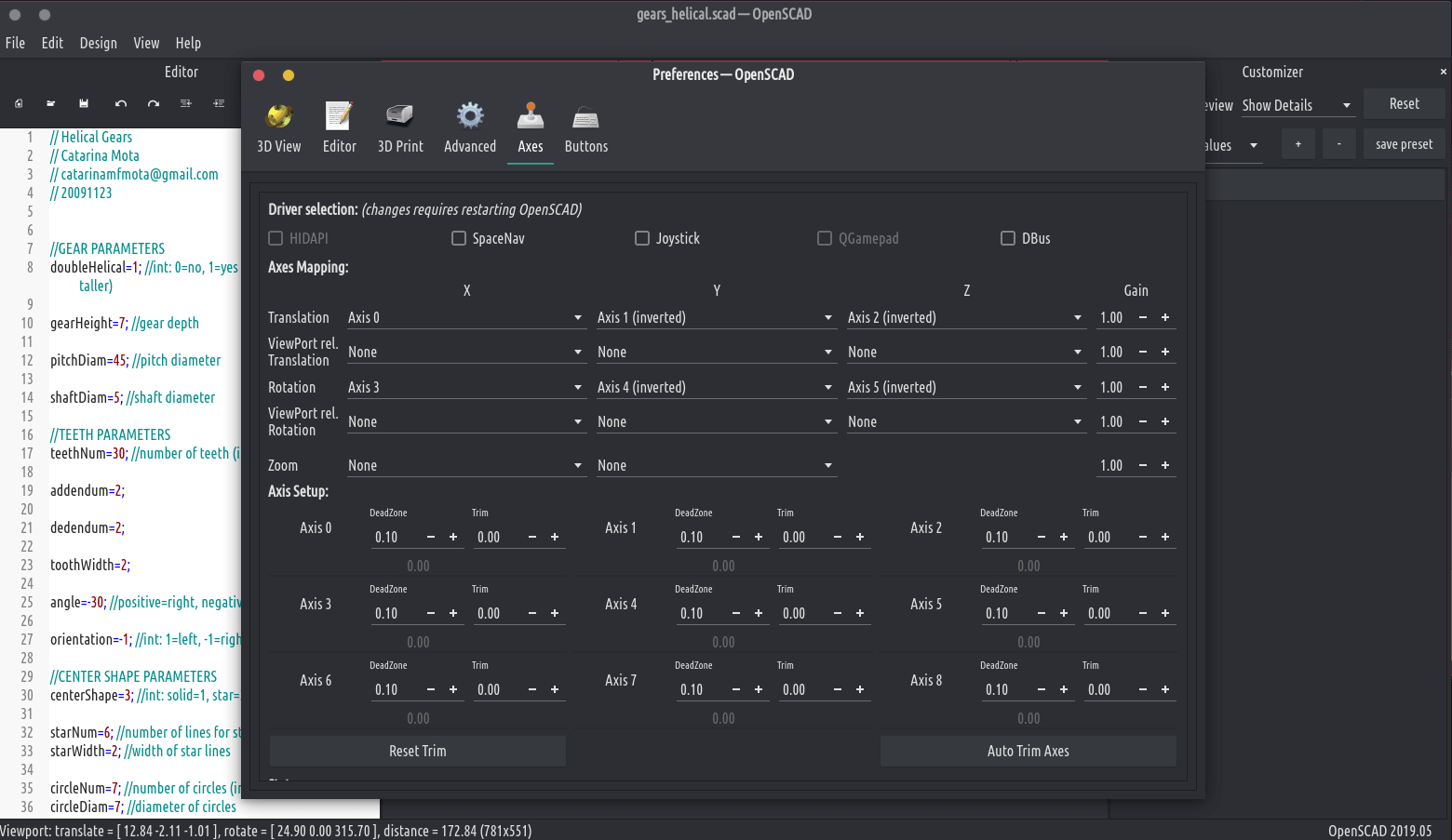Open the Design menu
The image size is (1452, 840).
[99, 43]
